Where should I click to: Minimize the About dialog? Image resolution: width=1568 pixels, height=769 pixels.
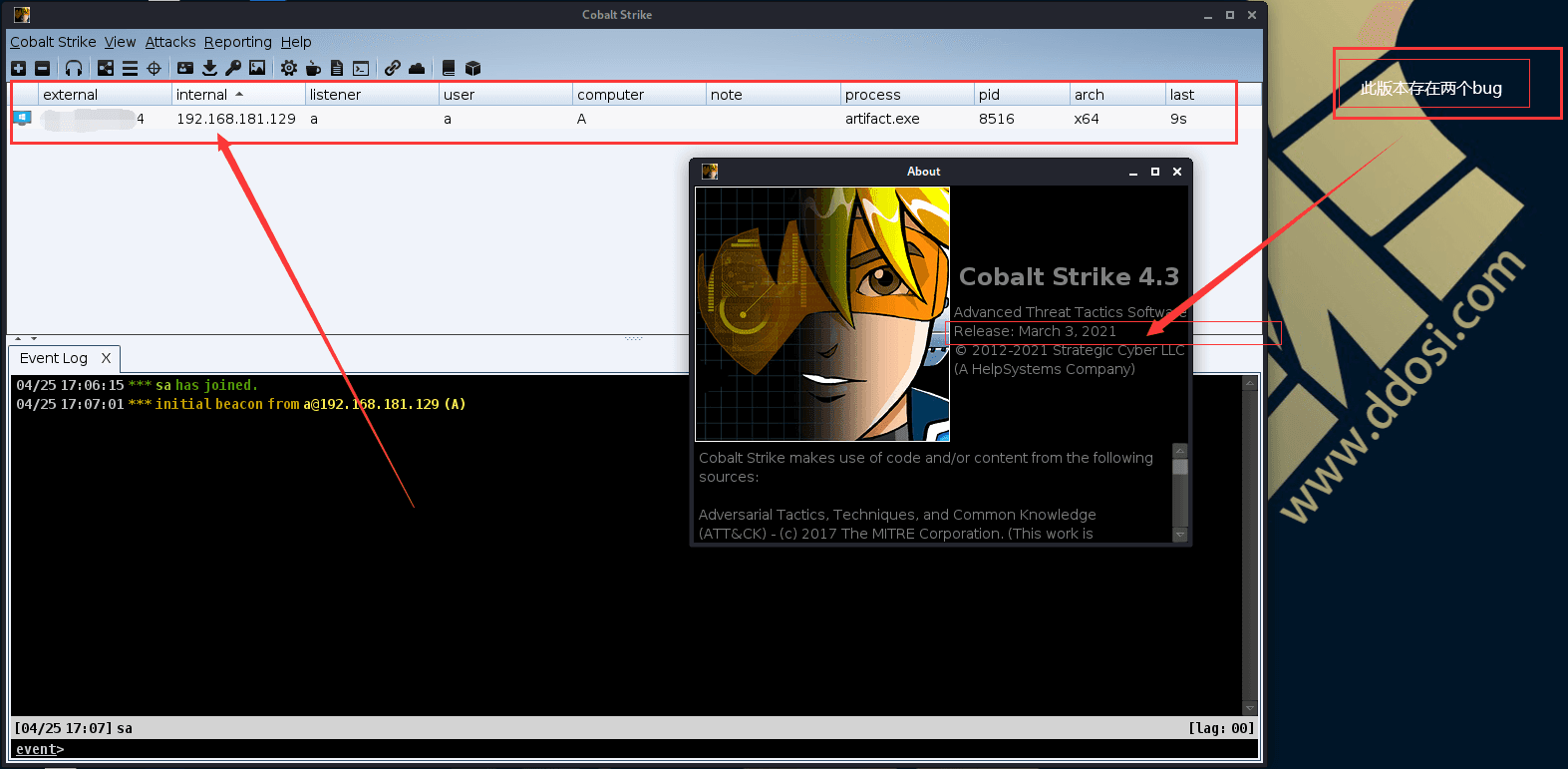pos(1133,172)
